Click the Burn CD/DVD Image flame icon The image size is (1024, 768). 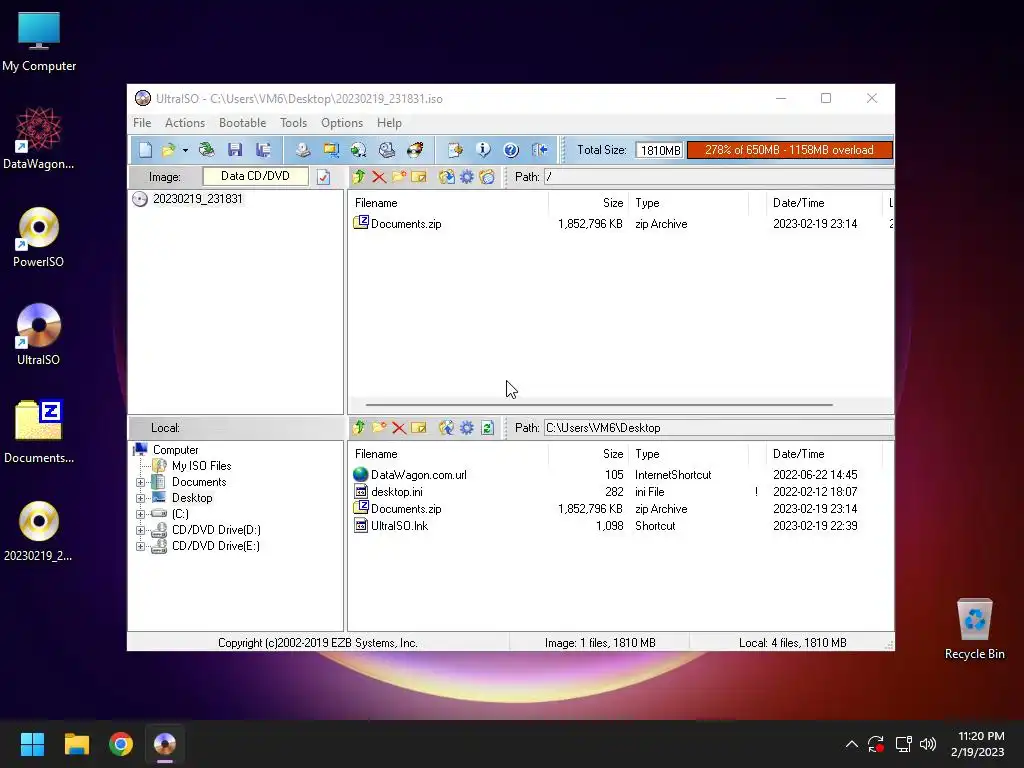[x=415, y=150]
